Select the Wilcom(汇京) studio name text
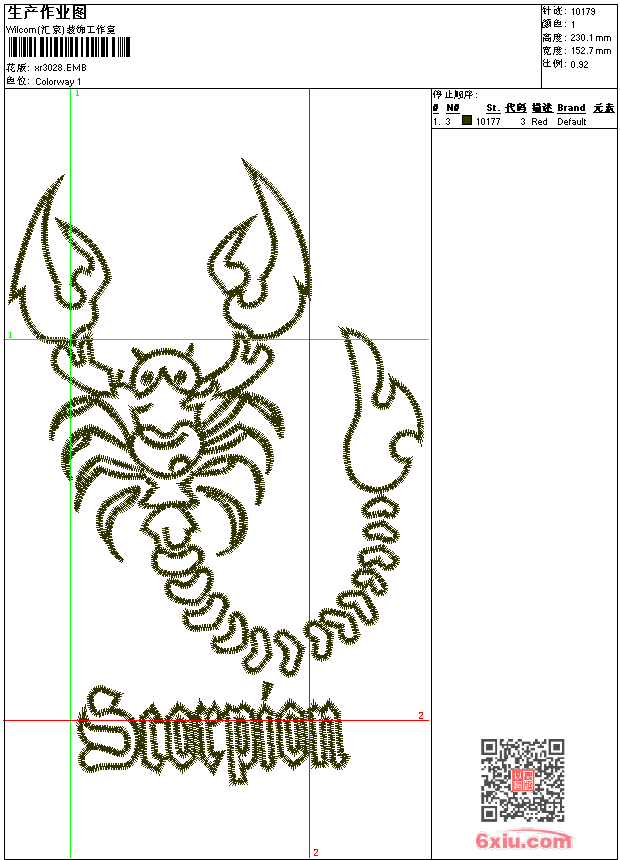This screenshot has width=620, height=860. click(60, 30)
